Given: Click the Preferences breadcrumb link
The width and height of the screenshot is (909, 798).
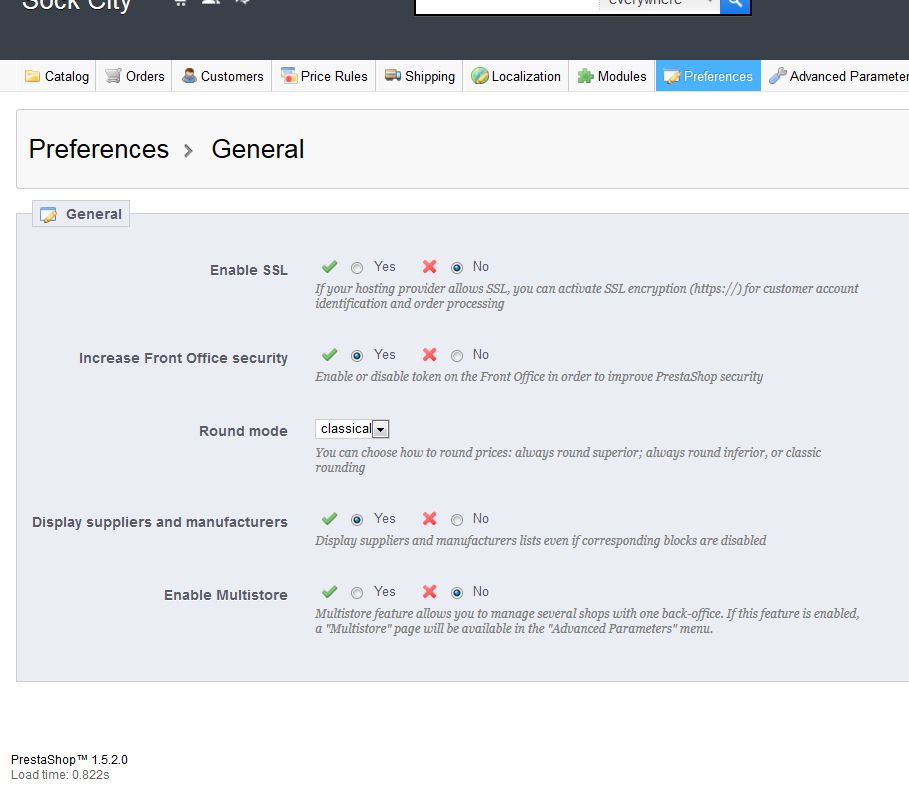Looking at the screenshot, I should click(99, 149).
